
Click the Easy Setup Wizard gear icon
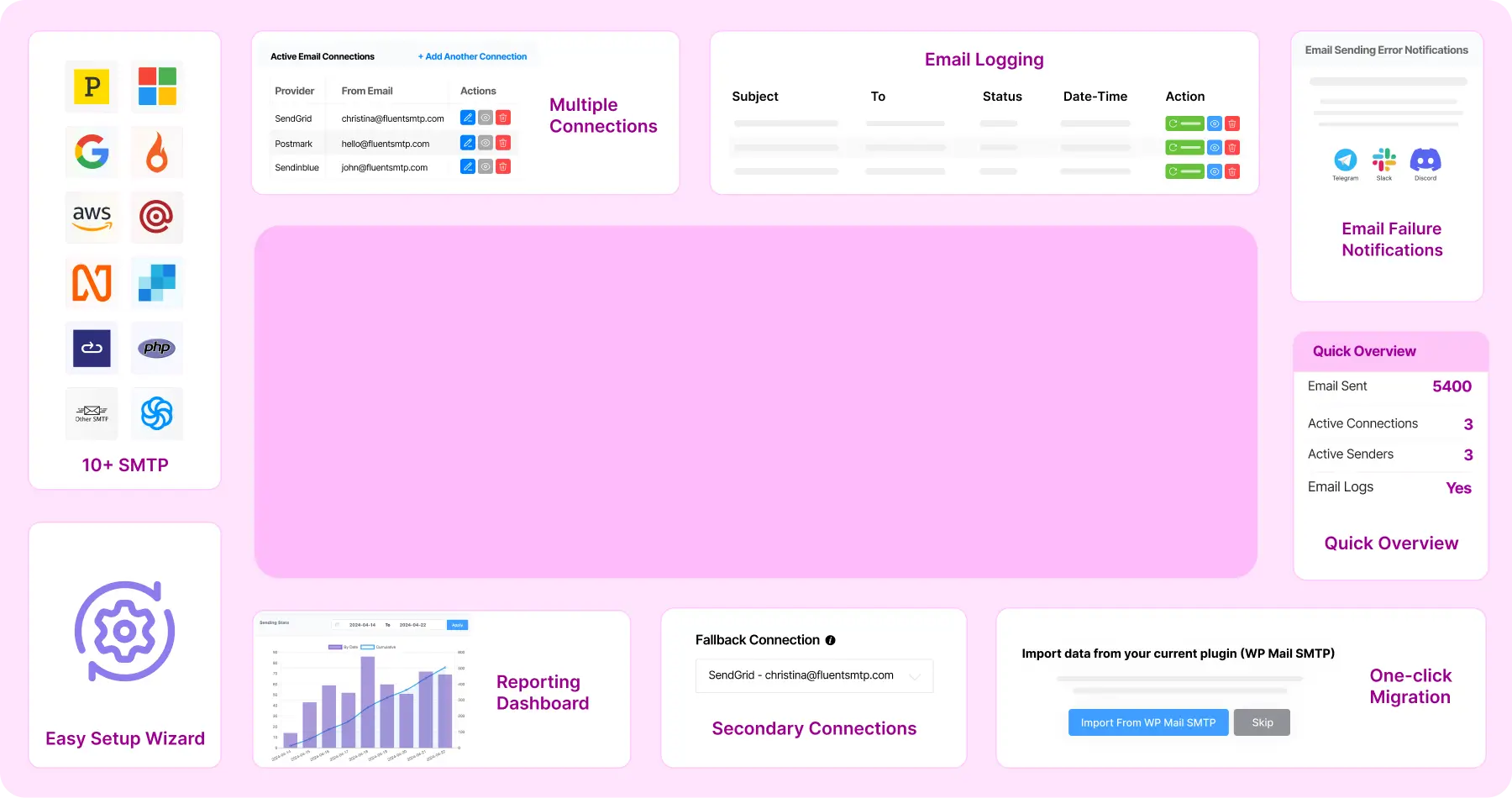(x=125, y=631)
